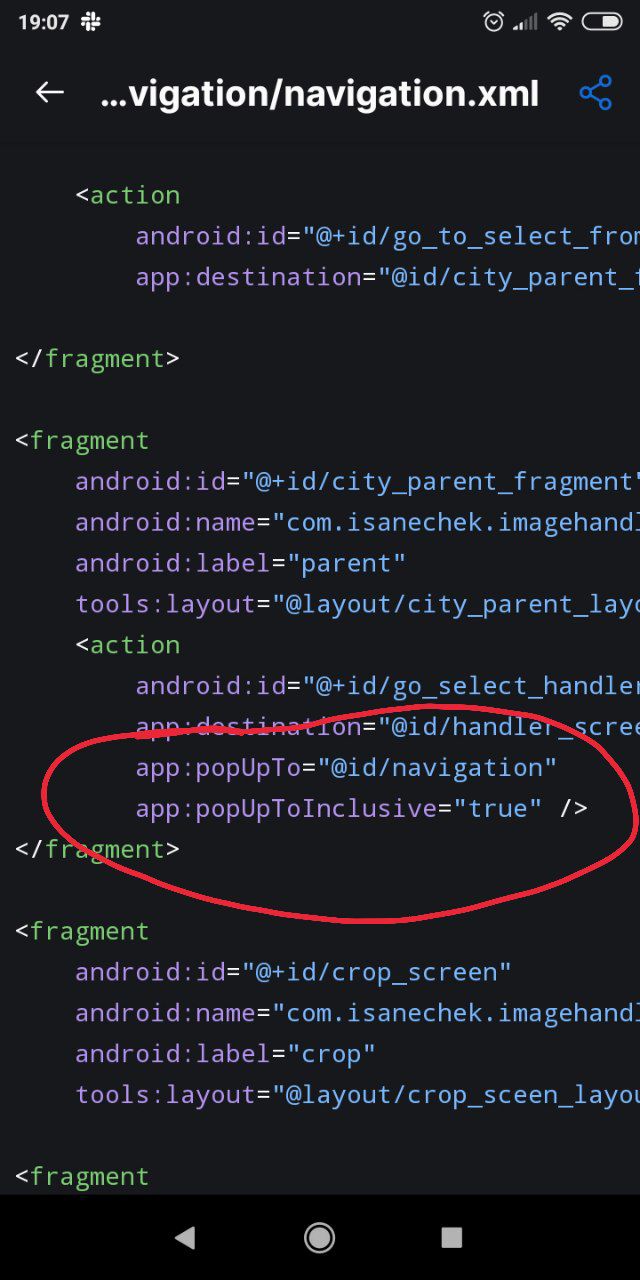
Task: Tap the first closing </fragment> tag
Action: coord(98,358)
